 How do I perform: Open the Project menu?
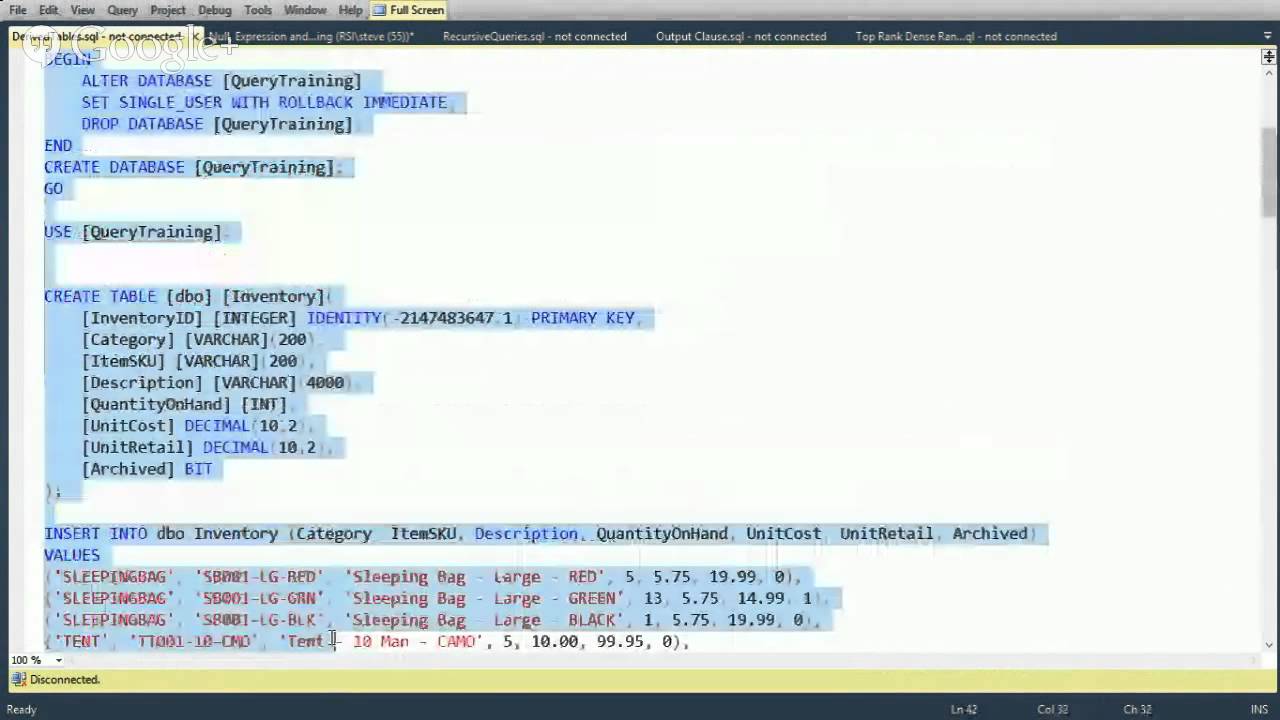[x=167, y=10]
